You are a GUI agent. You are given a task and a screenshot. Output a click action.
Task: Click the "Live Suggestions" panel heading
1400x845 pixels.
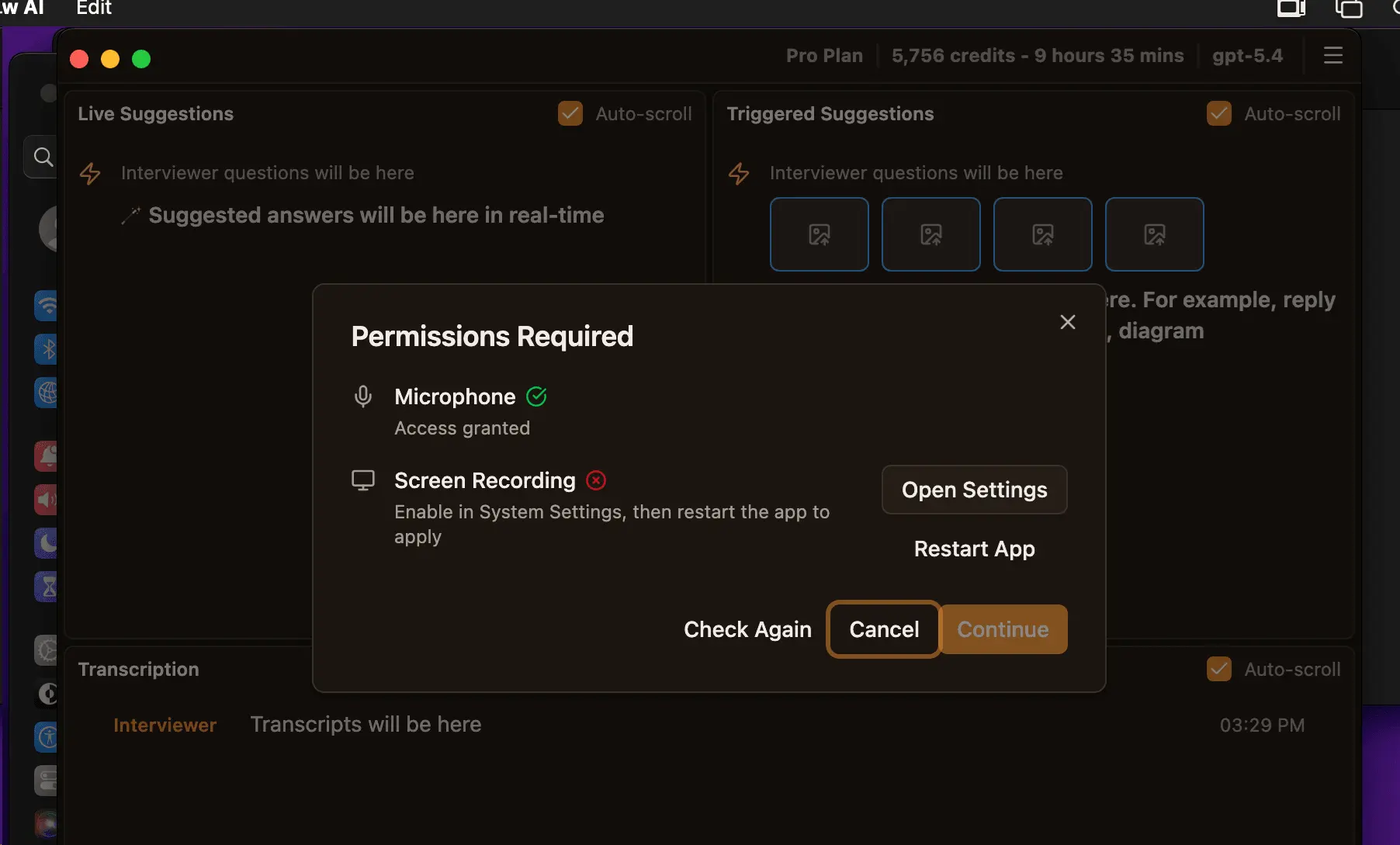click(155, 113)
